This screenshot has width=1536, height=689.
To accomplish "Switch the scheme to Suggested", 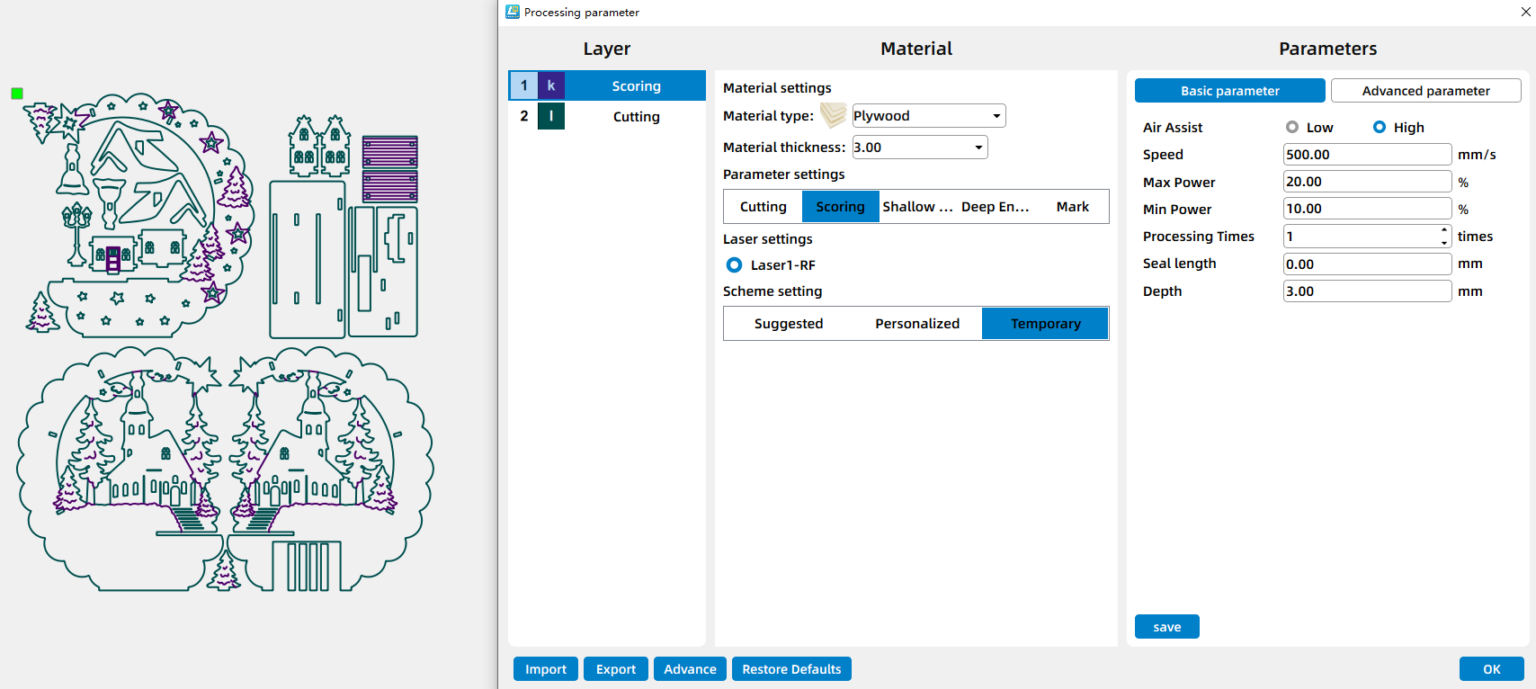I will (x=788, y=324).
